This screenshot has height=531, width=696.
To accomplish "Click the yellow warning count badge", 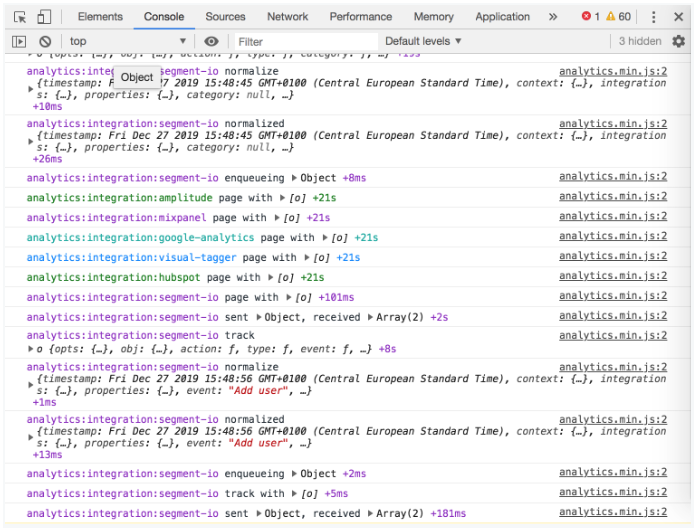I will pyautogui.click(x=618, y=17).
